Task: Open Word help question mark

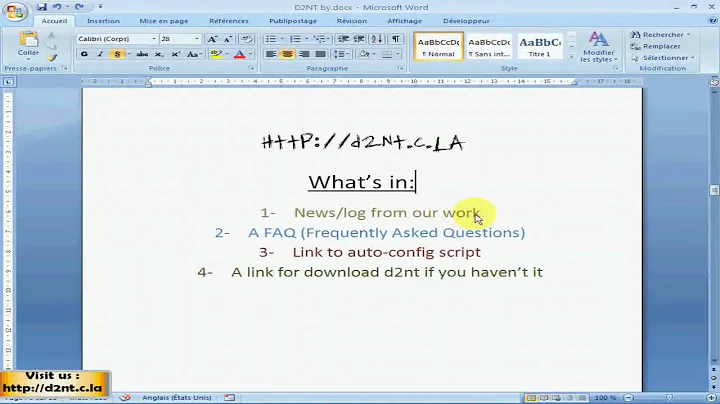Action: tap(712, 21)
